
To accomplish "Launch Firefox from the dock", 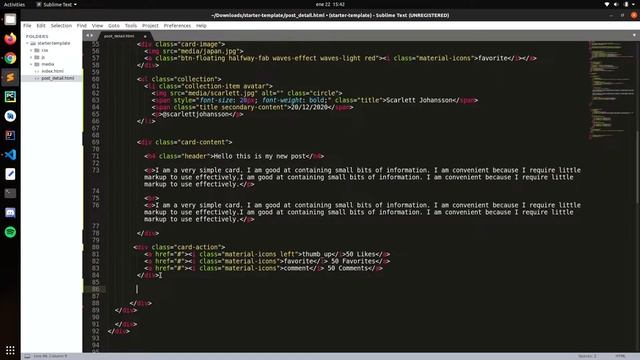I will click(x=10, y=39).
